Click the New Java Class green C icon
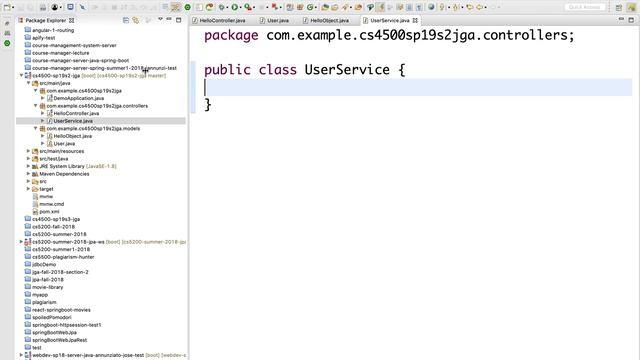This screenshot has height=360, width=640. click(x=310, y=7)
